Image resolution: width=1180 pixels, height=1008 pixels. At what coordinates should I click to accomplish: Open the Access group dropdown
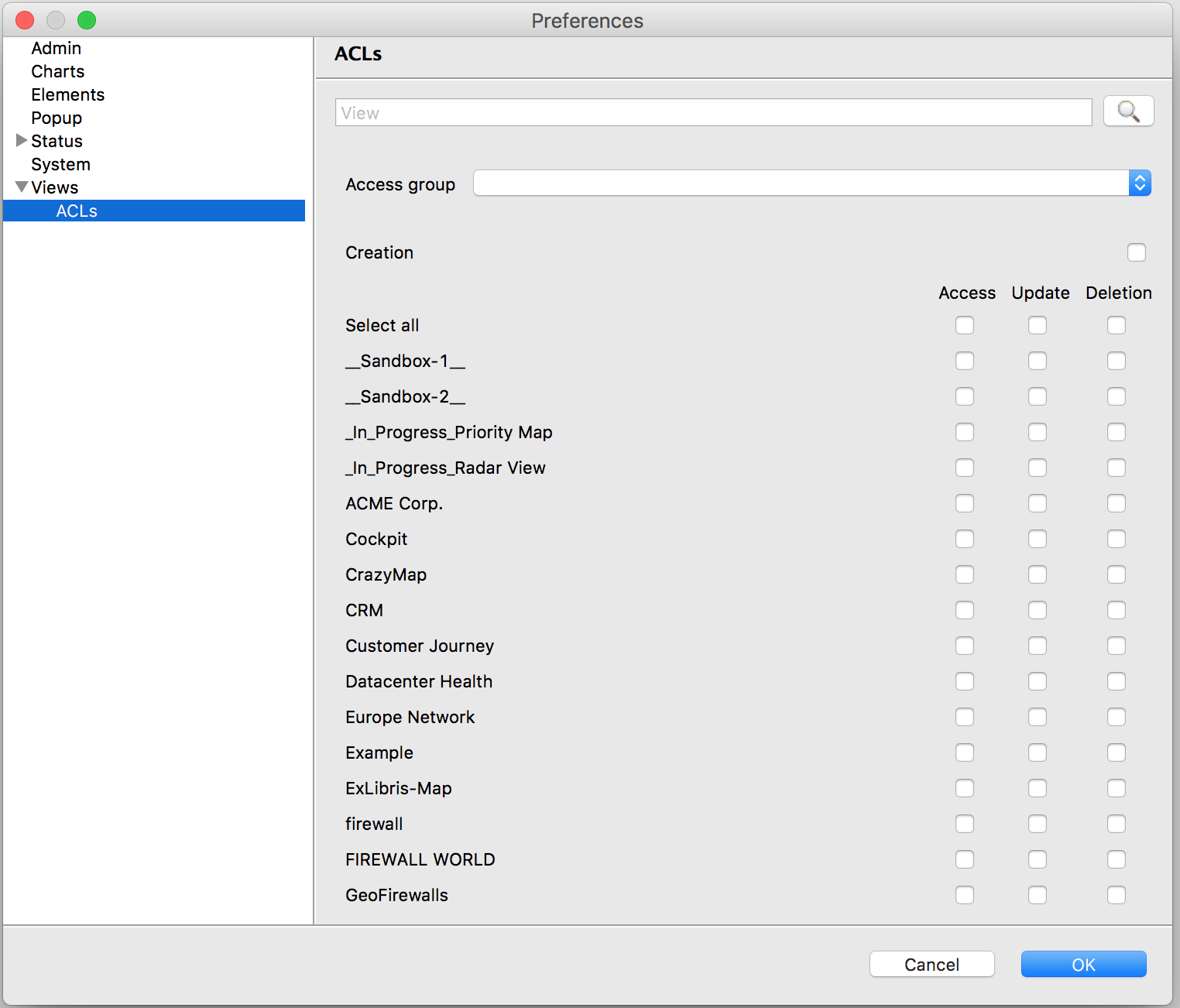(811, 183)
